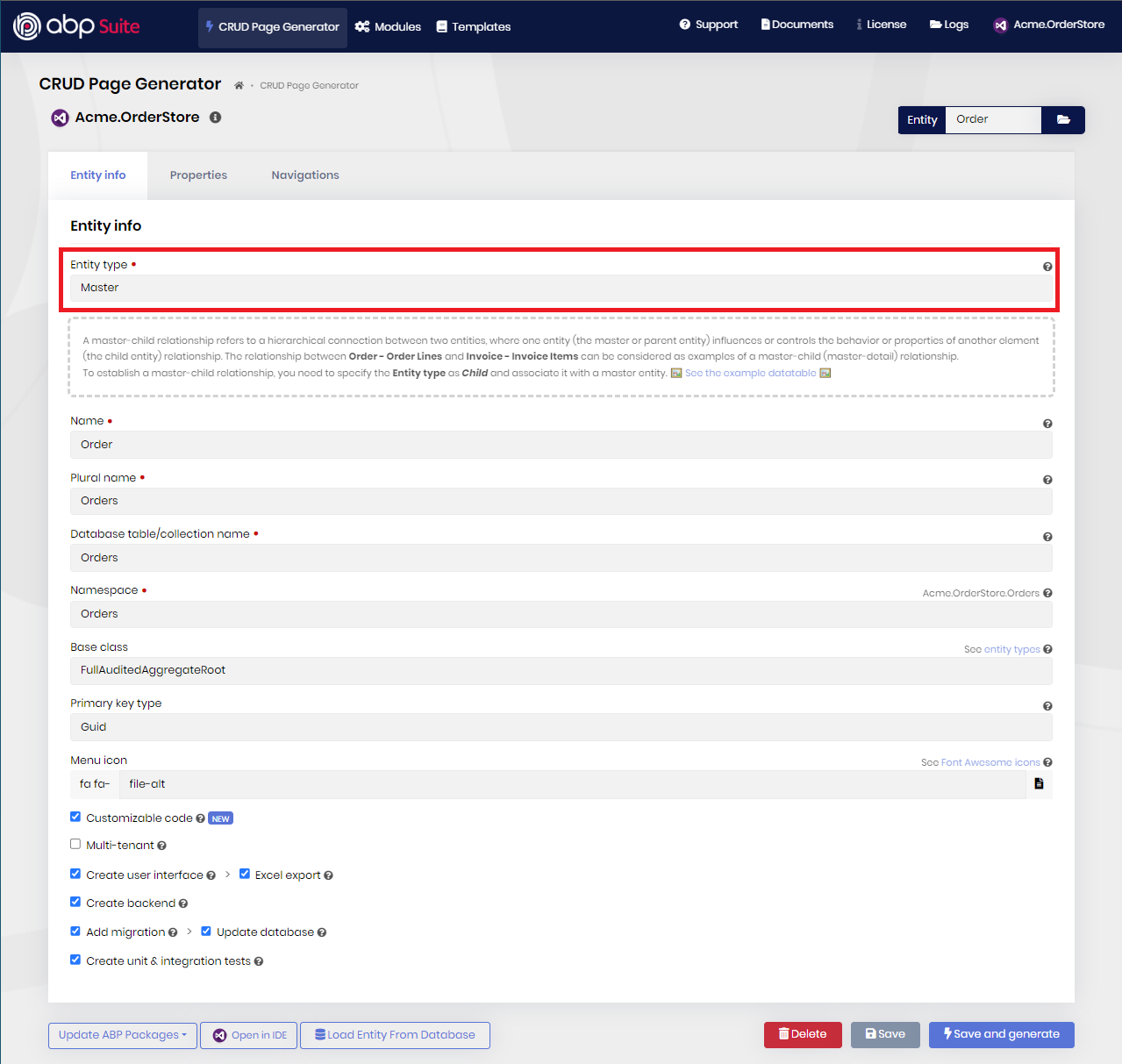Viewport: 1122px width, 1064px height.
Task: Open entity folder icon button
Action: [x=1063, y=119]
